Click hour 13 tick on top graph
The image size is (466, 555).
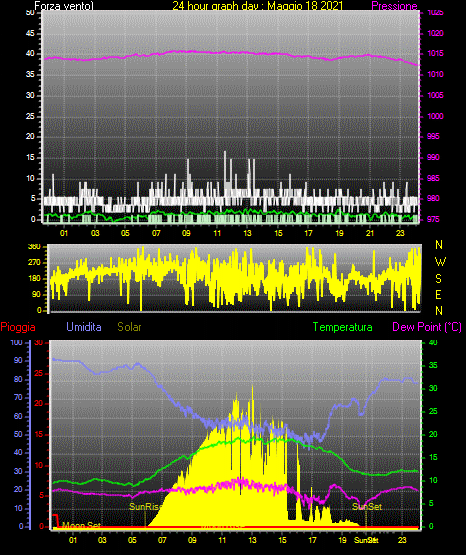(247, 233)
